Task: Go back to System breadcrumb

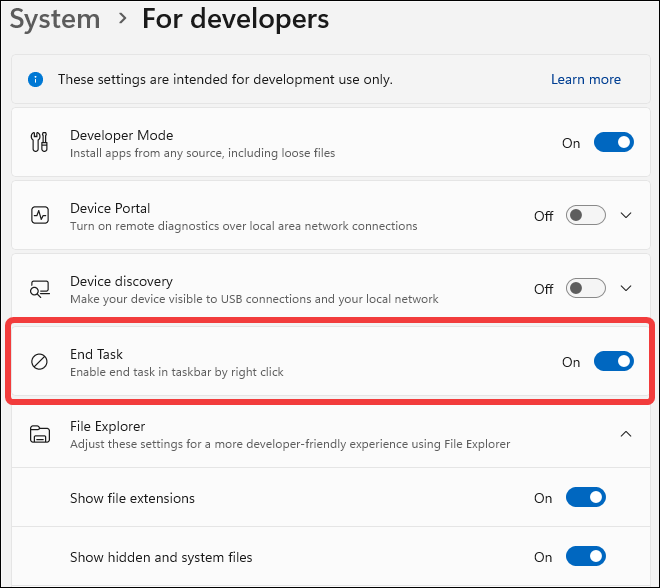Action: point(55,19)
